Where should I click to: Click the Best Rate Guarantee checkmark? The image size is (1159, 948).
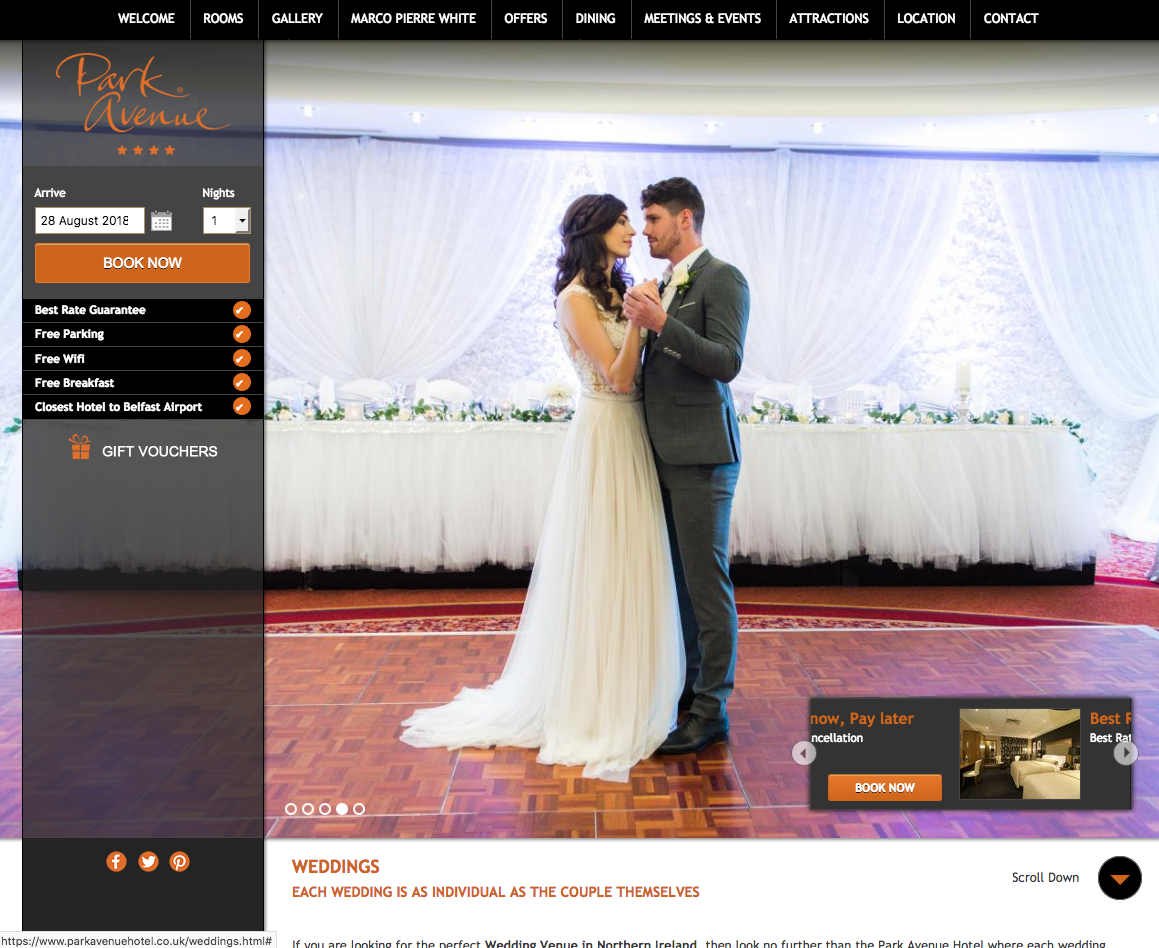coord(241,310)
